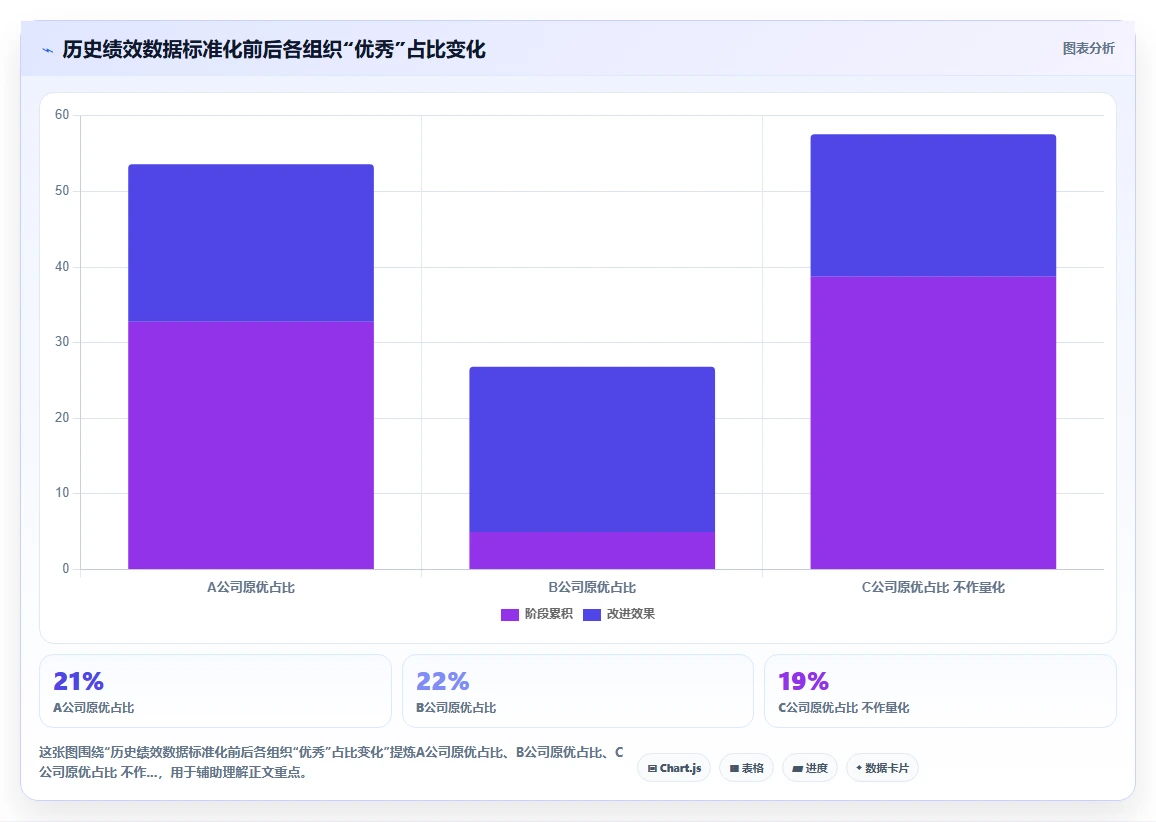Click the y-axis value 40

(62, 267)
